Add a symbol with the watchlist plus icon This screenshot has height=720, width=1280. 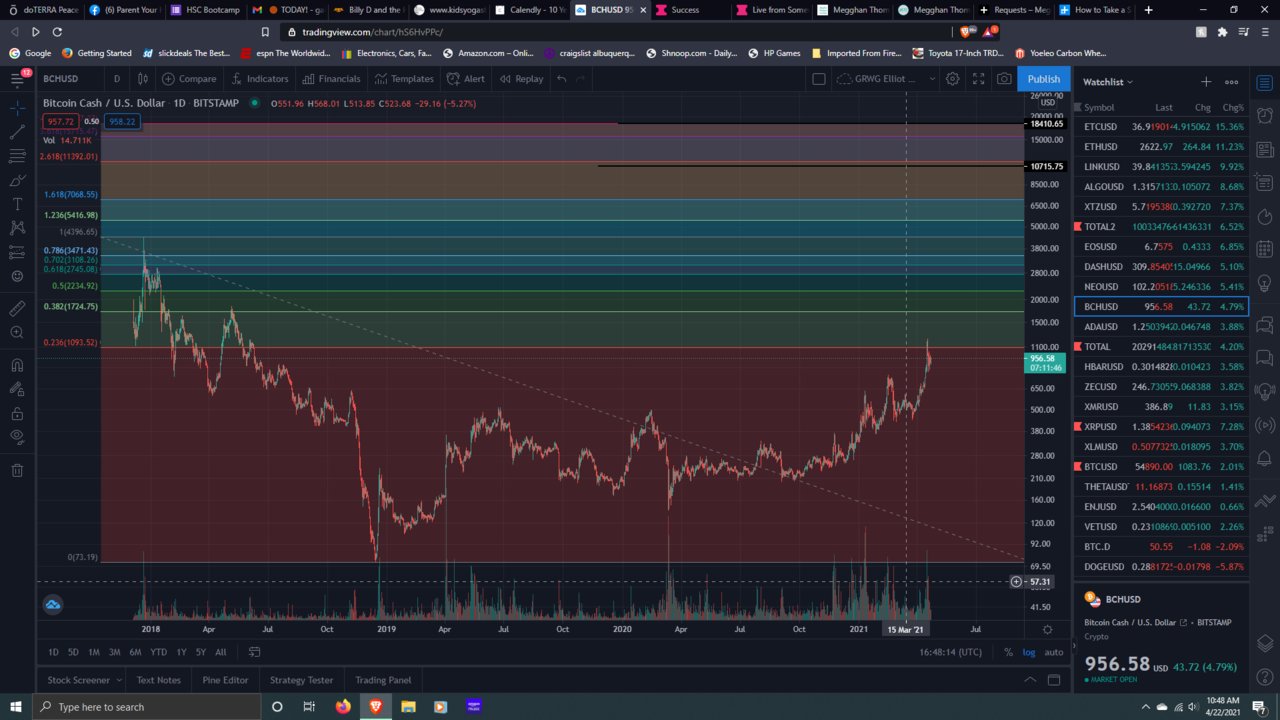click(x=1206, y=82)
